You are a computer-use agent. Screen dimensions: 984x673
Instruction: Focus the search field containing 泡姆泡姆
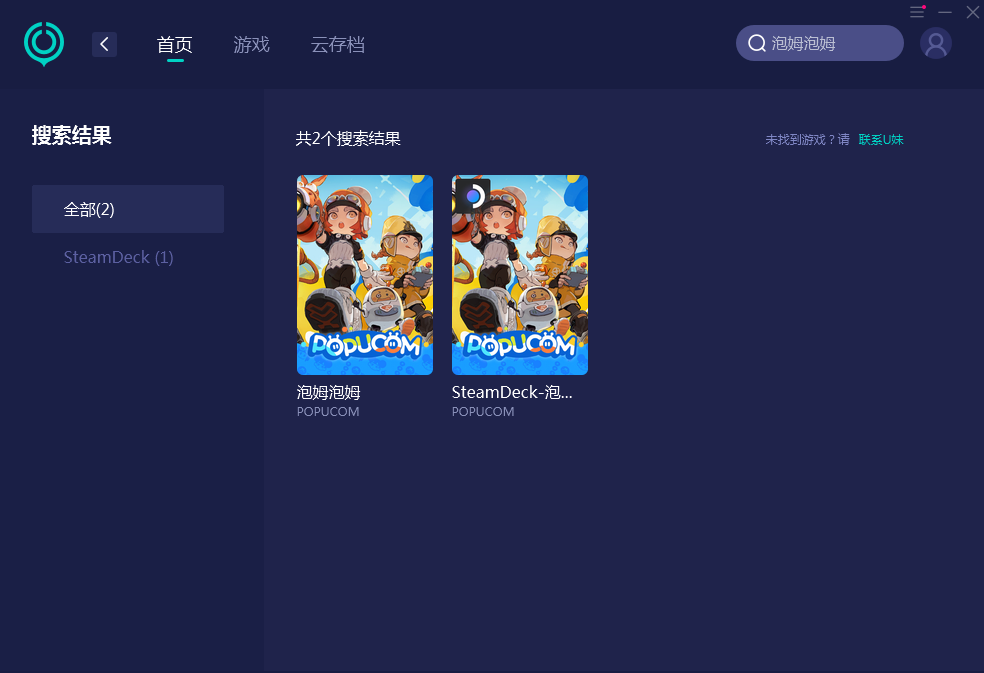click(x=820, y=43)
